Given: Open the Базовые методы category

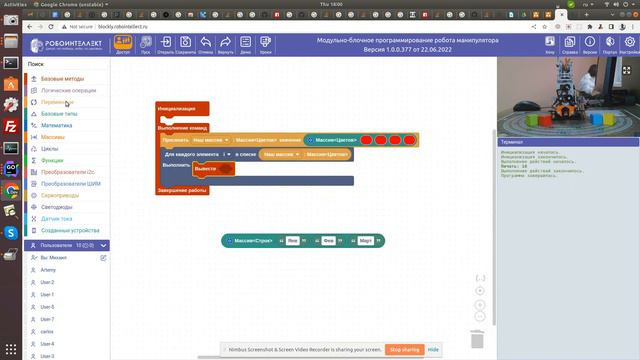Looking at the screenshot, I should (62, 79).
